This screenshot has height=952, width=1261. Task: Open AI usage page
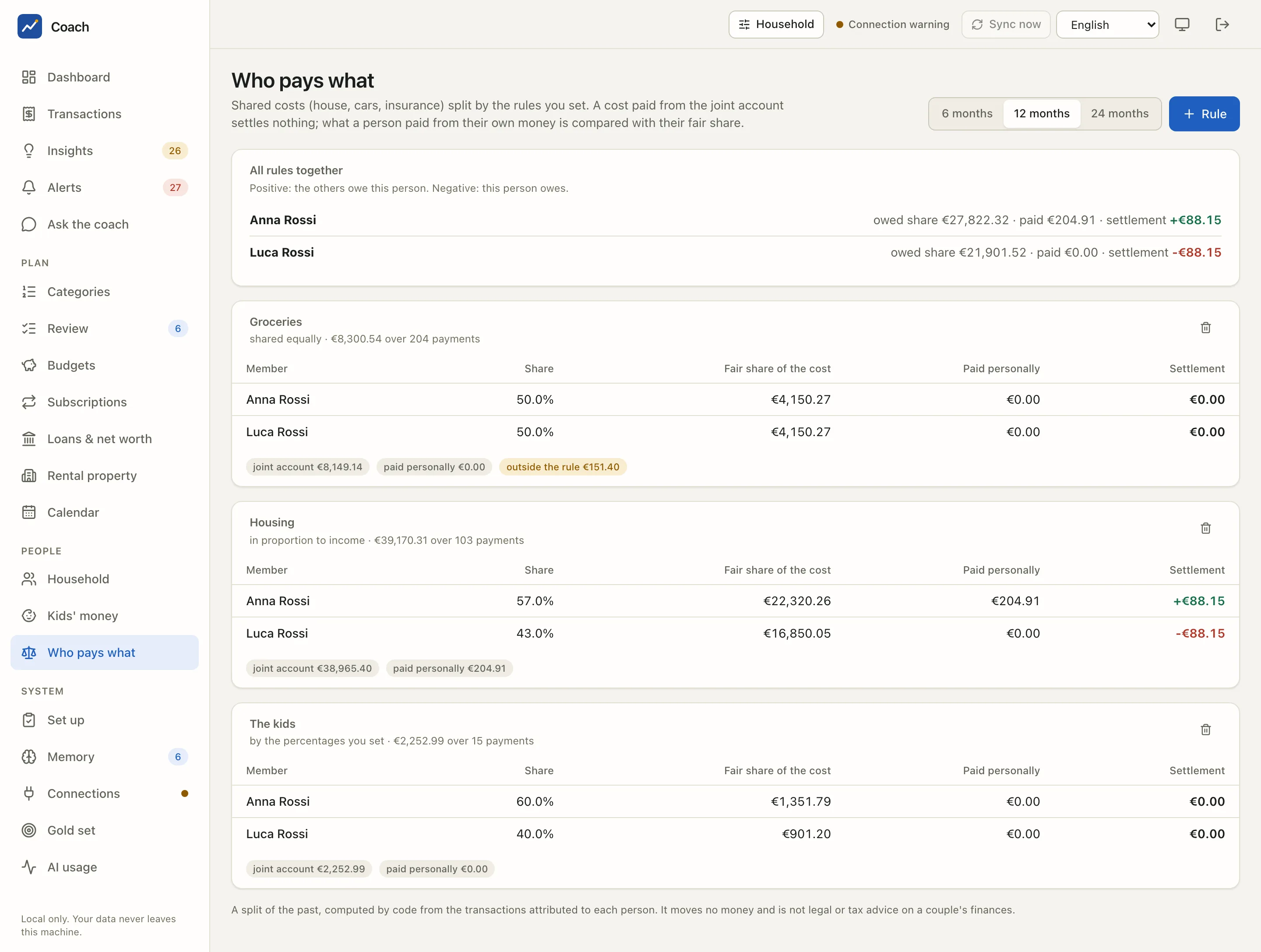tap(105, 867)
